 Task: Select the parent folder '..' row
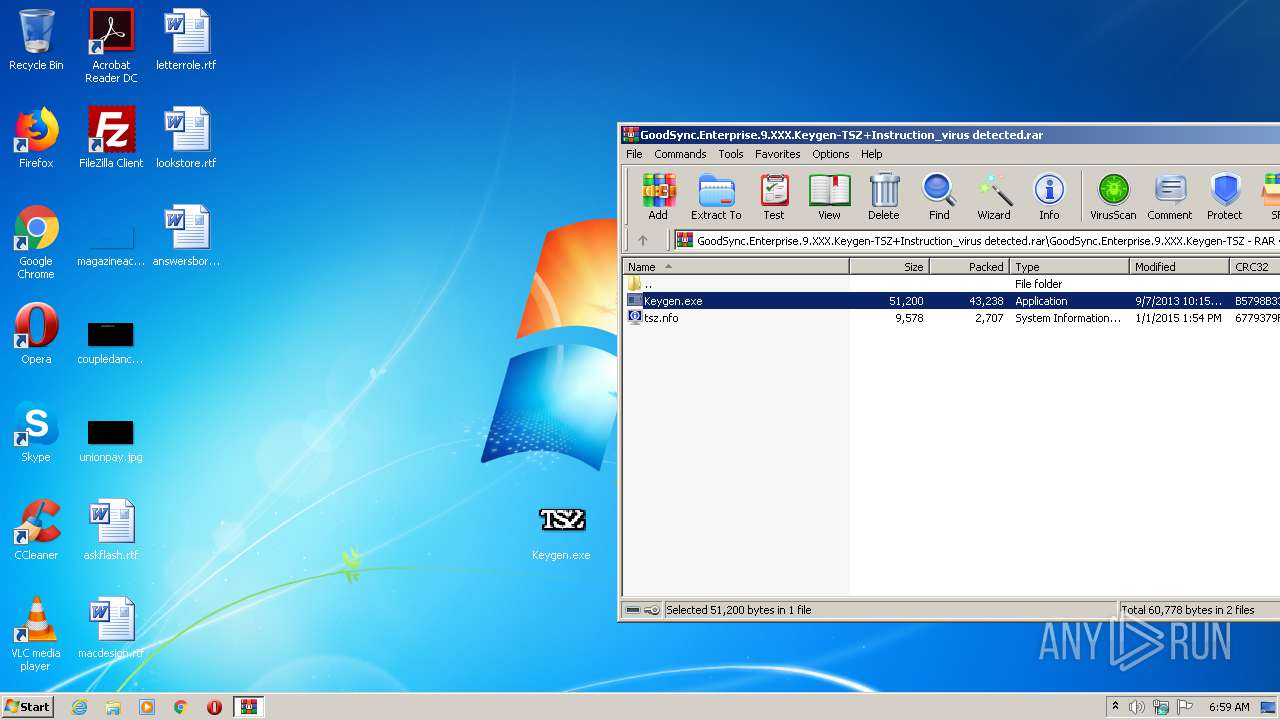click(x=951, y=284)
